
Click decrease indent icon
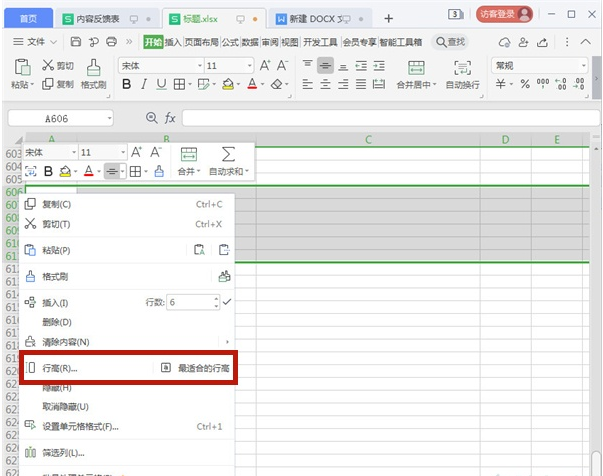click(x=361, y=66)
